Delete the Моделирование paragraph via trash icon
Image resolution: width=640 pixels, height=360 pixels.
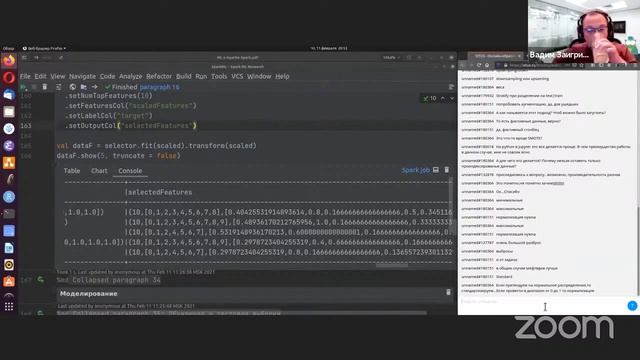[449, 292]
